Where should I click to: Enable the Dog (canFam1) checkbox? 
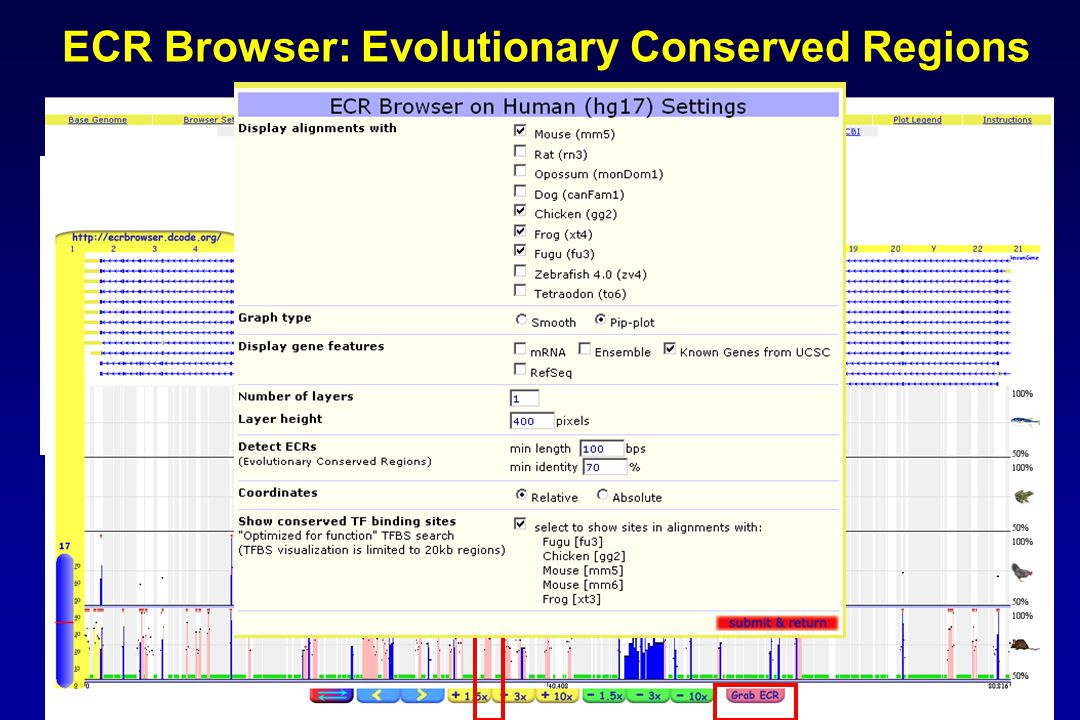pyautogui.click(x=520, y=191)
